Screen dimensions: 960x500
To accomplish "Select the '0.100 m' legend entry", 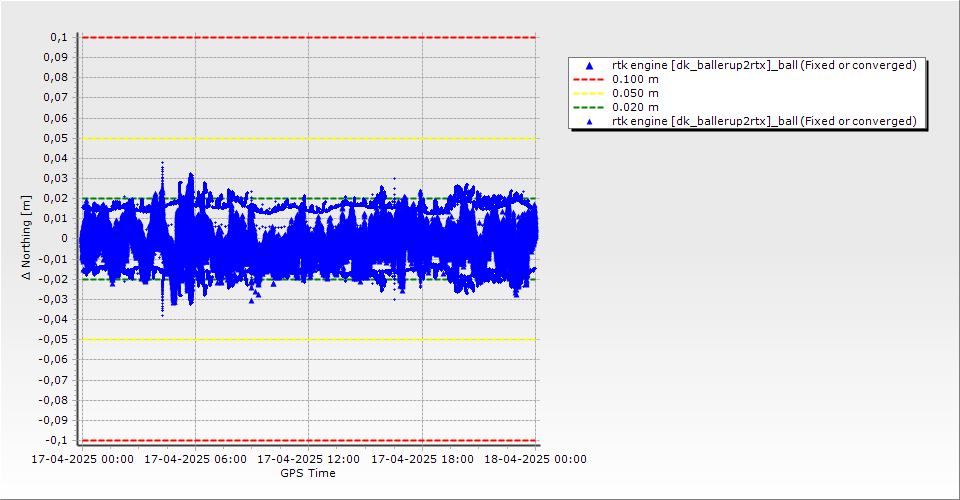I will pos(635,80).
